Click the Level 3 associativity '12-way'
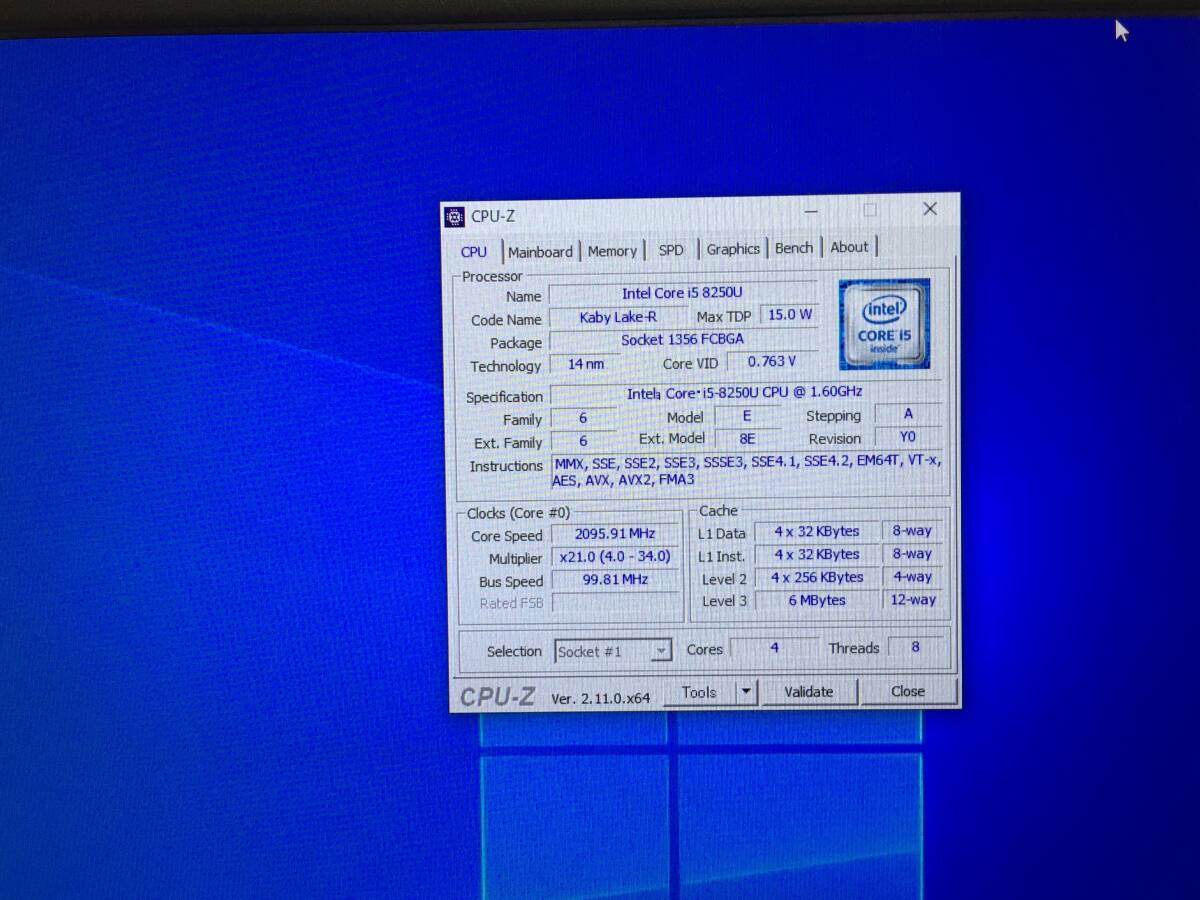Image resolution: width=1200 pixels, height=900 pixels. pos(913,600)
